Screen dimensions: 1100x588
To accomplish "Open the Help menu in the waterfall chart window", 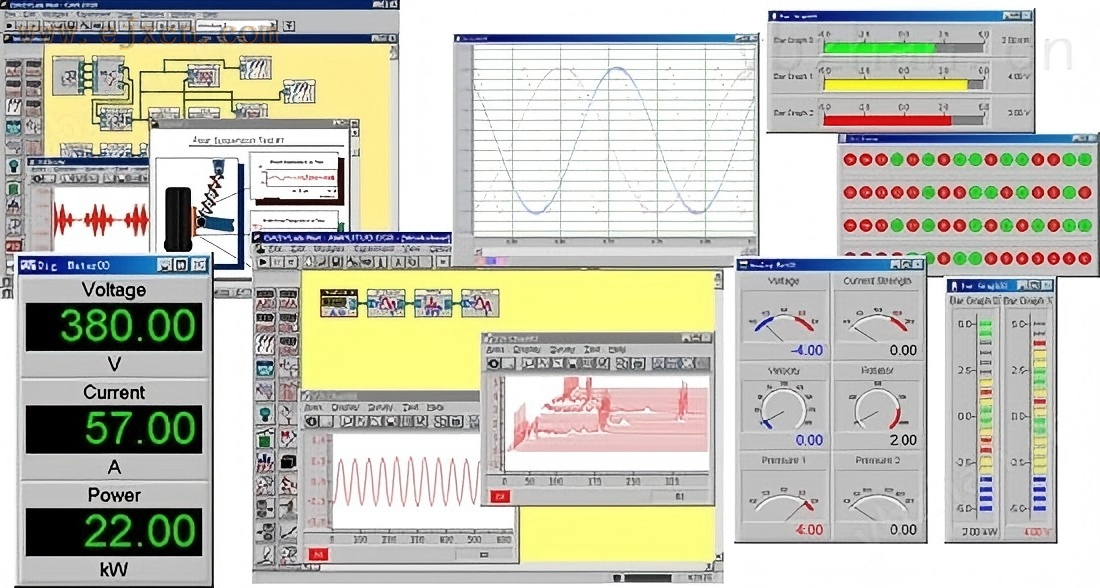I will [617, 349].
